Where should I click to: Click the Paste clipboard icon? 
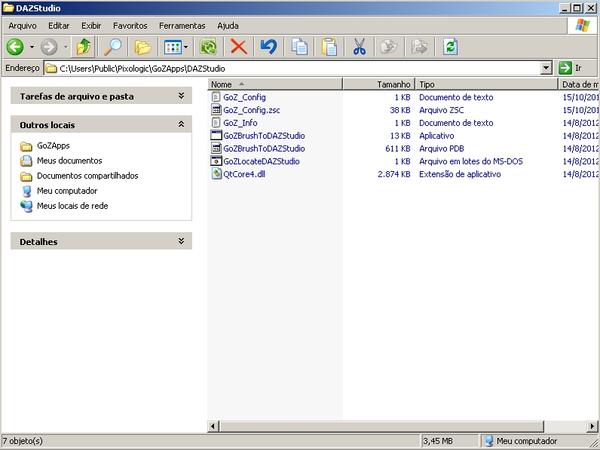coord(329,47)
